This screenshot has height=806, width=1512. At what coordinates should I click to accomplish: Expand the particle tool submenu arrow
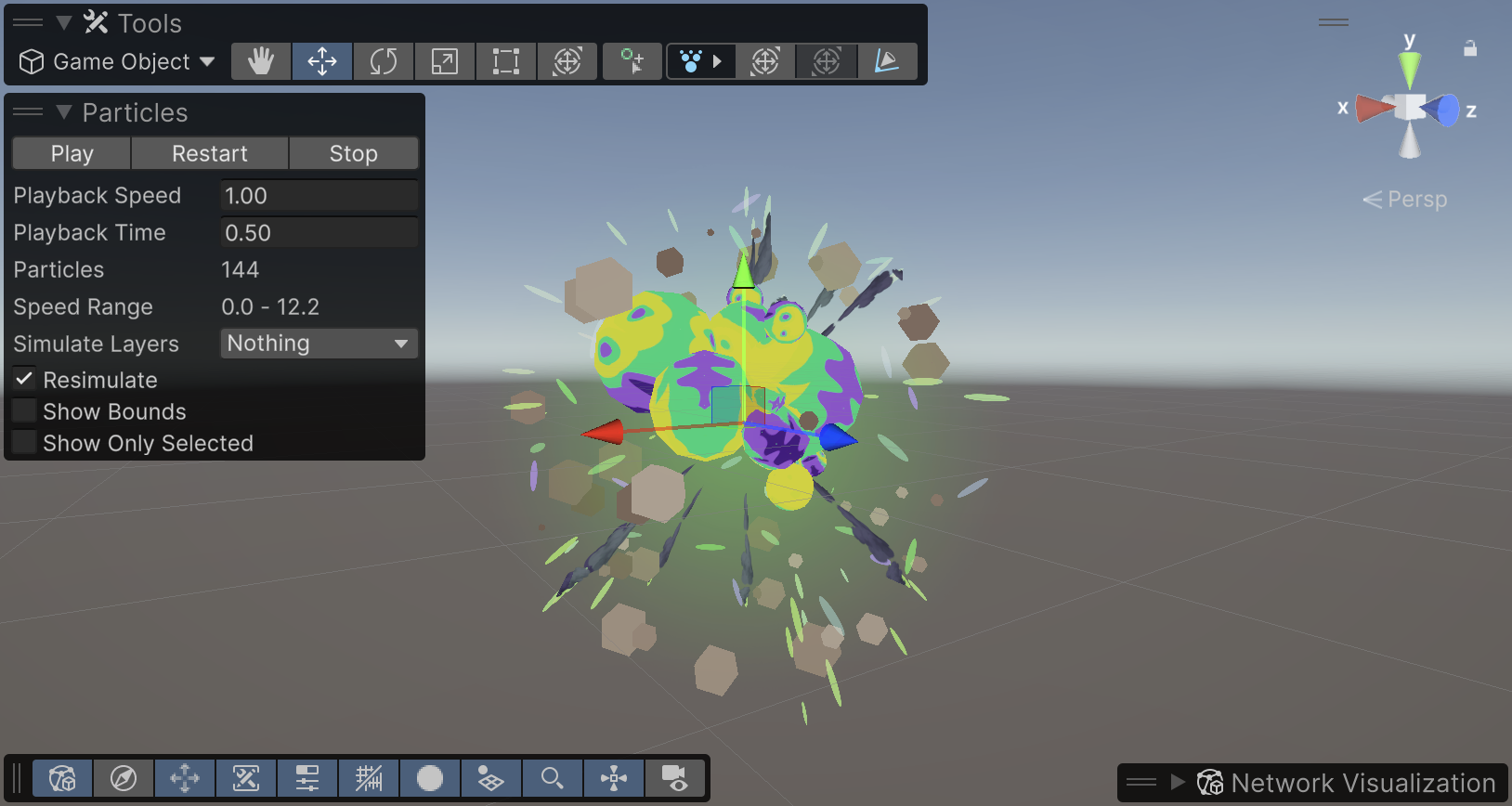(x=717, y=61)
